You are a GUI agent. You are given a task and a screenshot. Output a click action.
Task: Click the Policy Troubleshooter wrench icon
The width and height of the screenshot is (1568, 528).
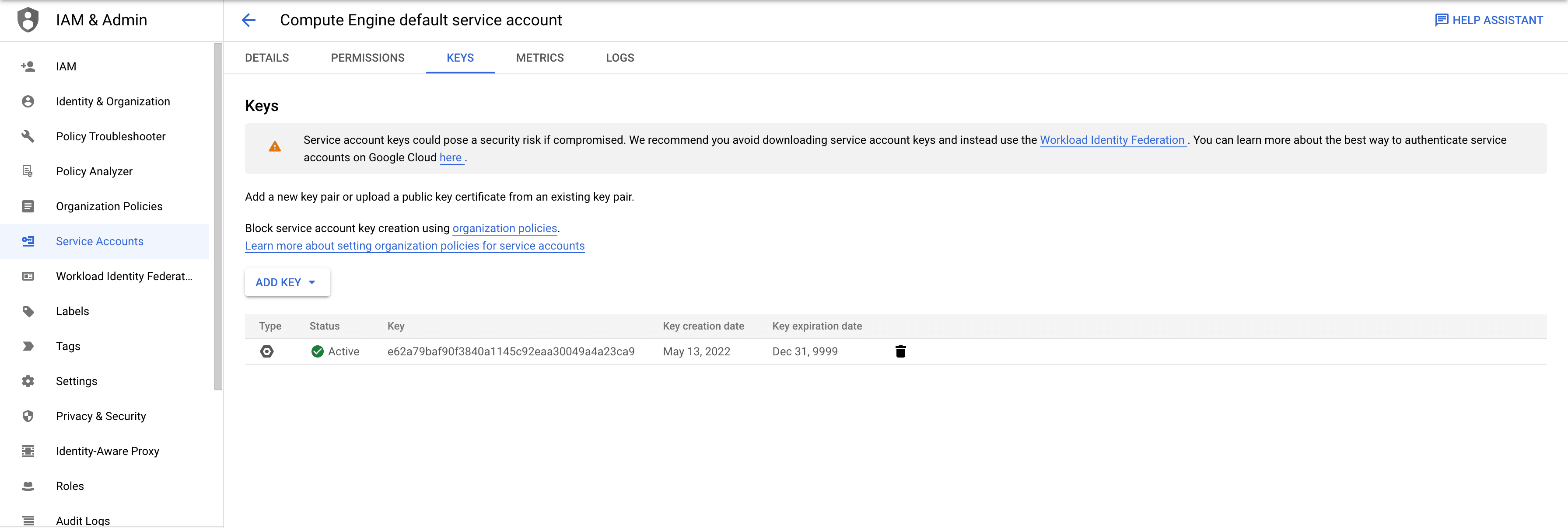click(28, 136)
